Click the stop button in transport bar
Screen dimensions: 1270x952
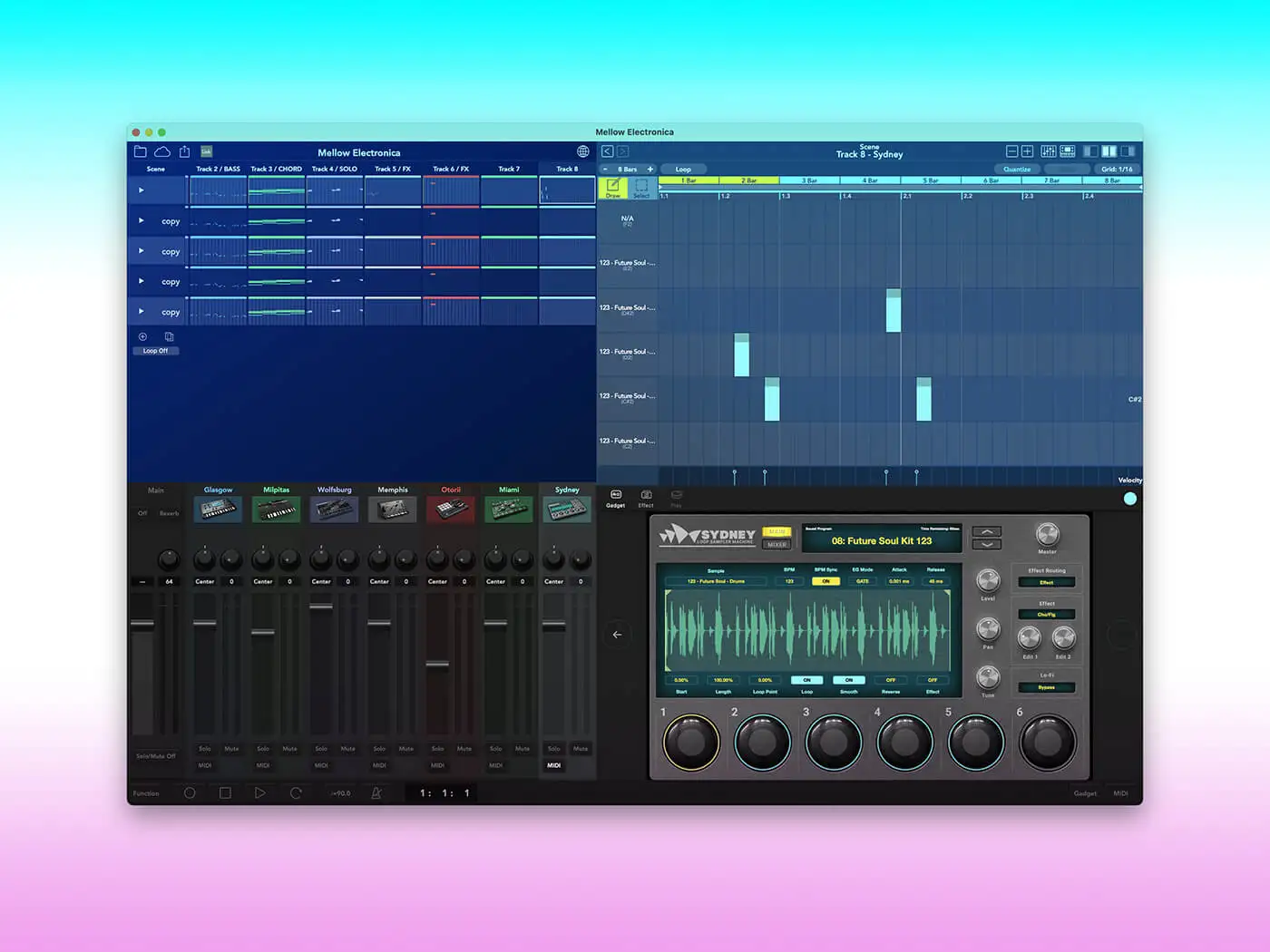pos(225,792)
